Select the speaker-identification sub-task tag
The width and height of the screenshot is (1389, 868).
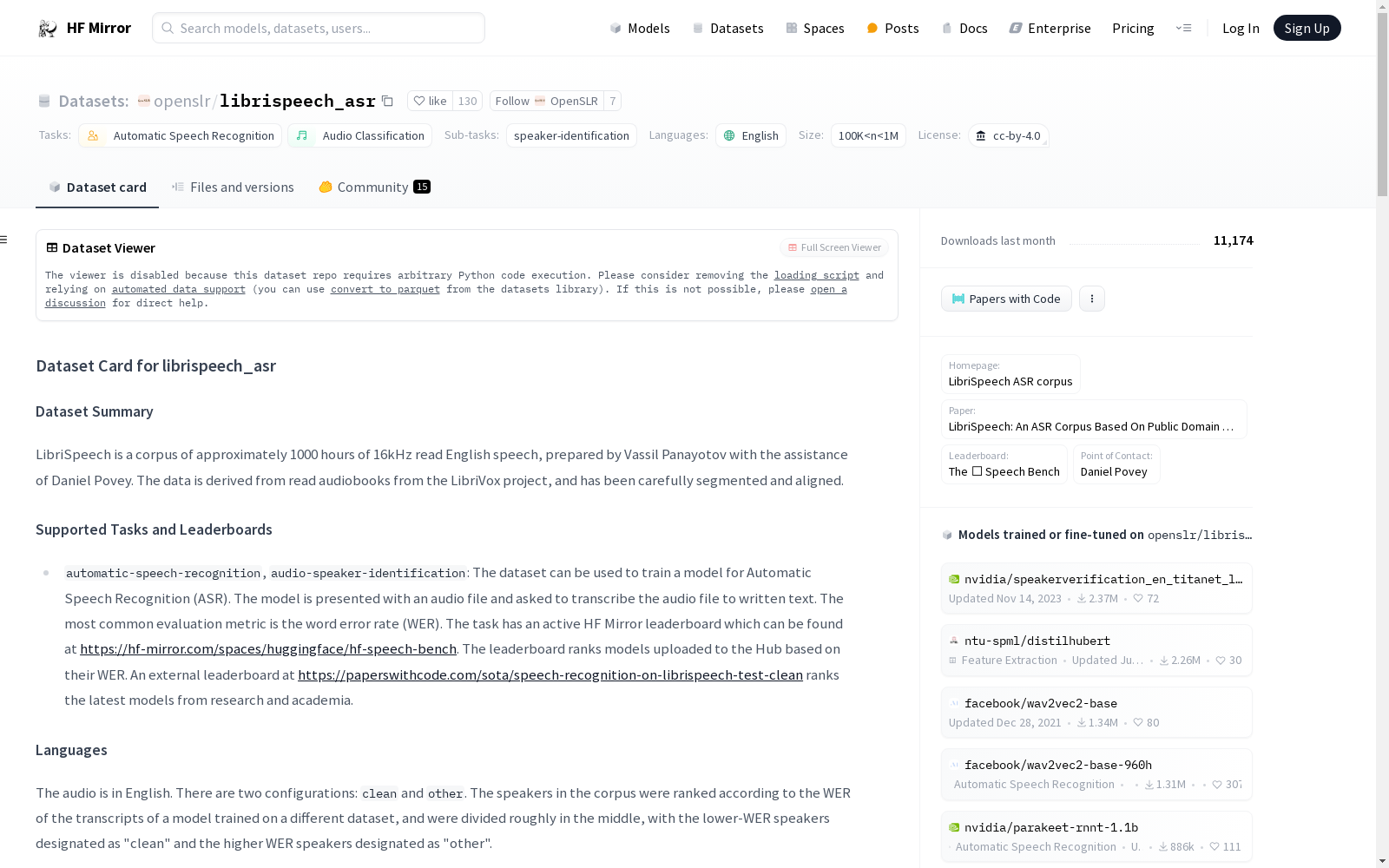571,135
